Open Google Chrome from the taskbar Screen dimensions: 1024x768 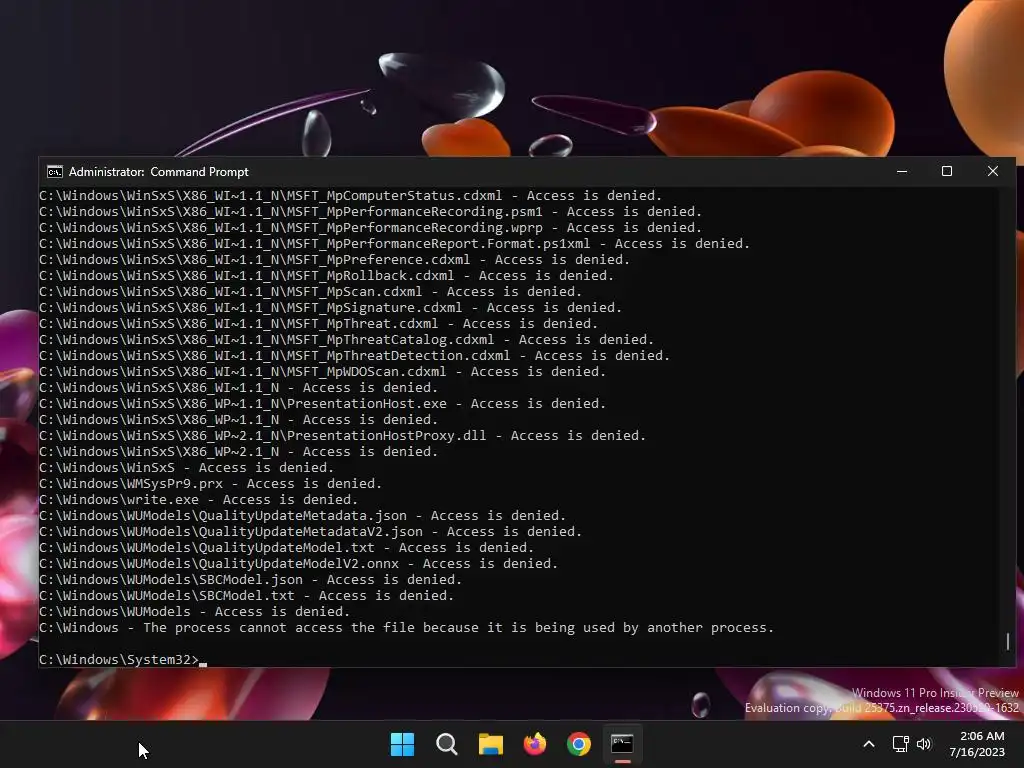click(579, 744)
